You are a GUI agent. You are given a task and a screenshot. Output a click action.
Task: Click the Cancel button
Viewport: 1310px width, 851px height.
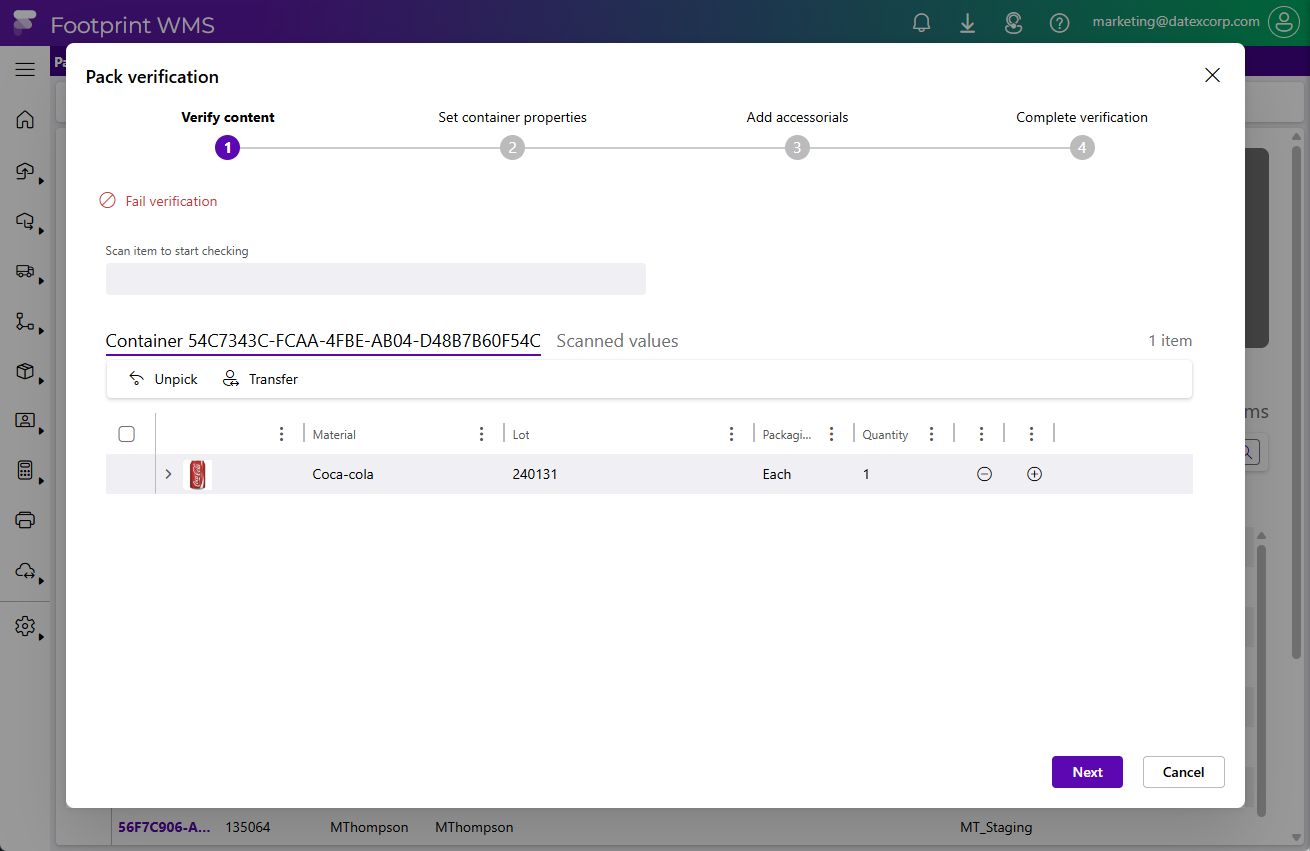(x=1183, y=772)
